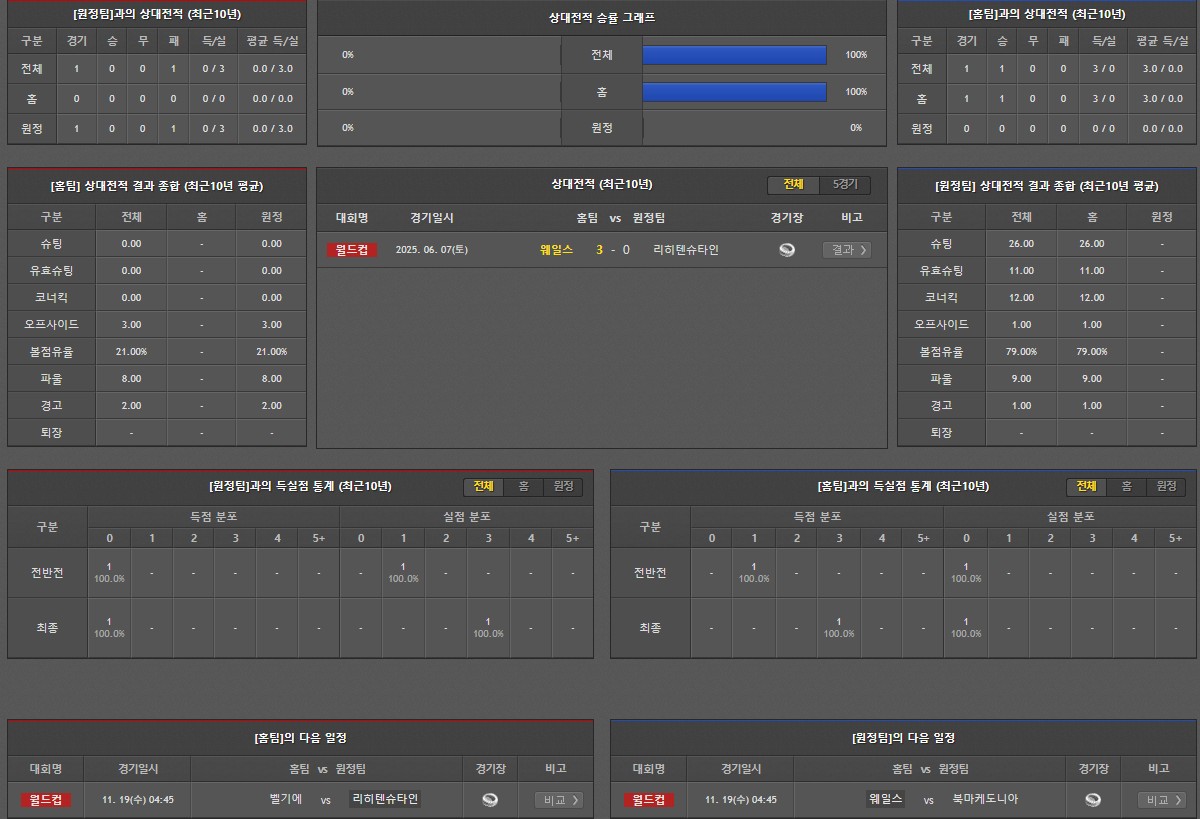Click stadium icon in Belgium match row

click(x=490, y=800)
